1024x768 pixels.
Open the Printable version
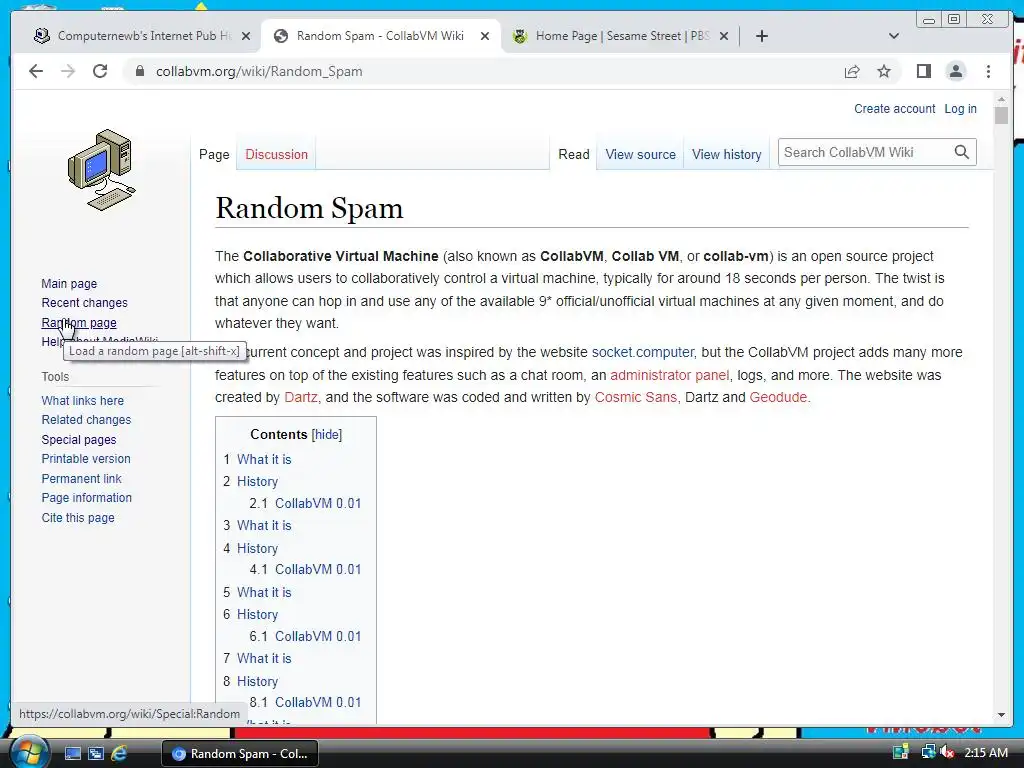(x=86, y=458)
